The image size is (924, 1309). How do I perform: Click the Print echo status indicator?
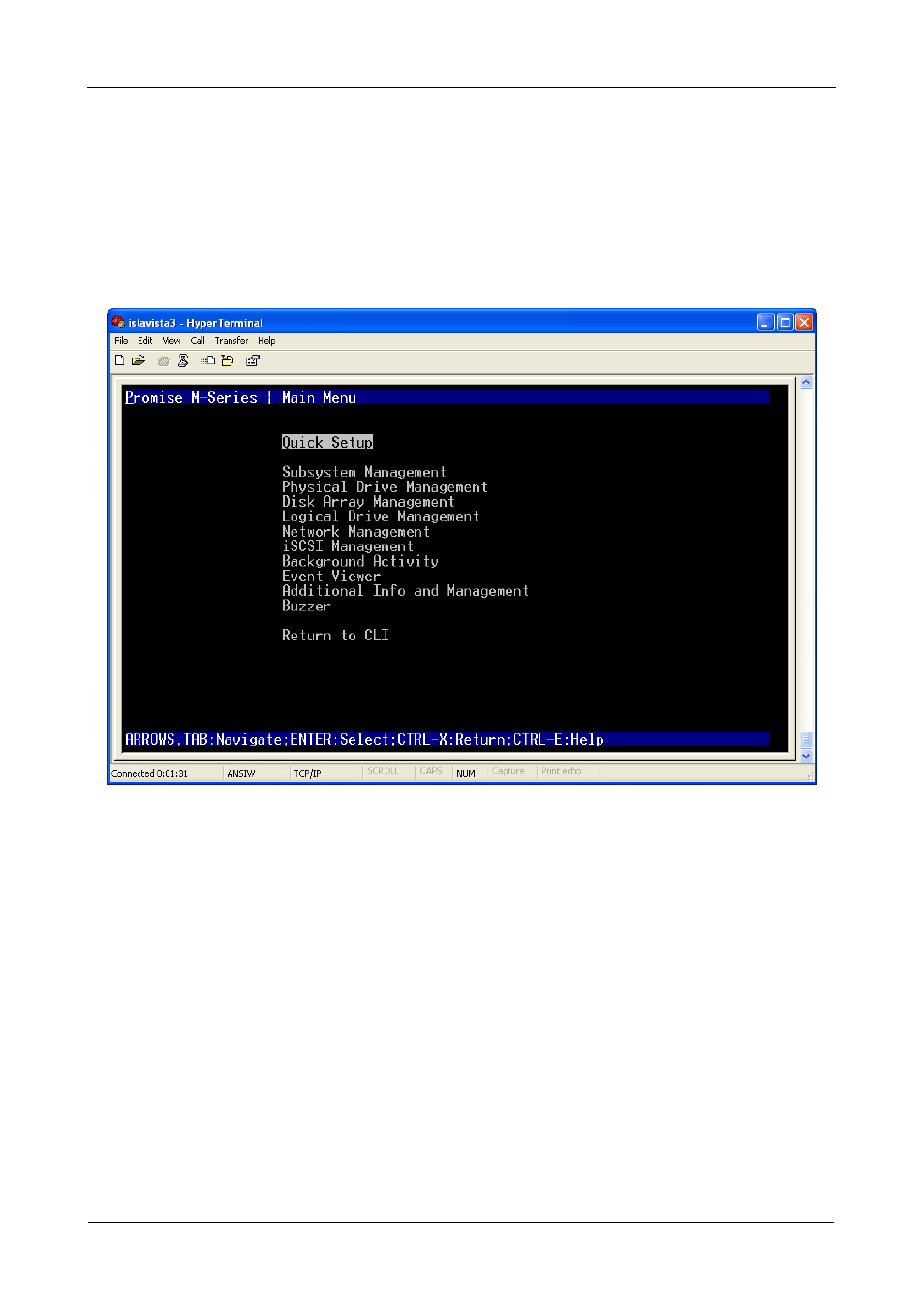coord(562,771)
